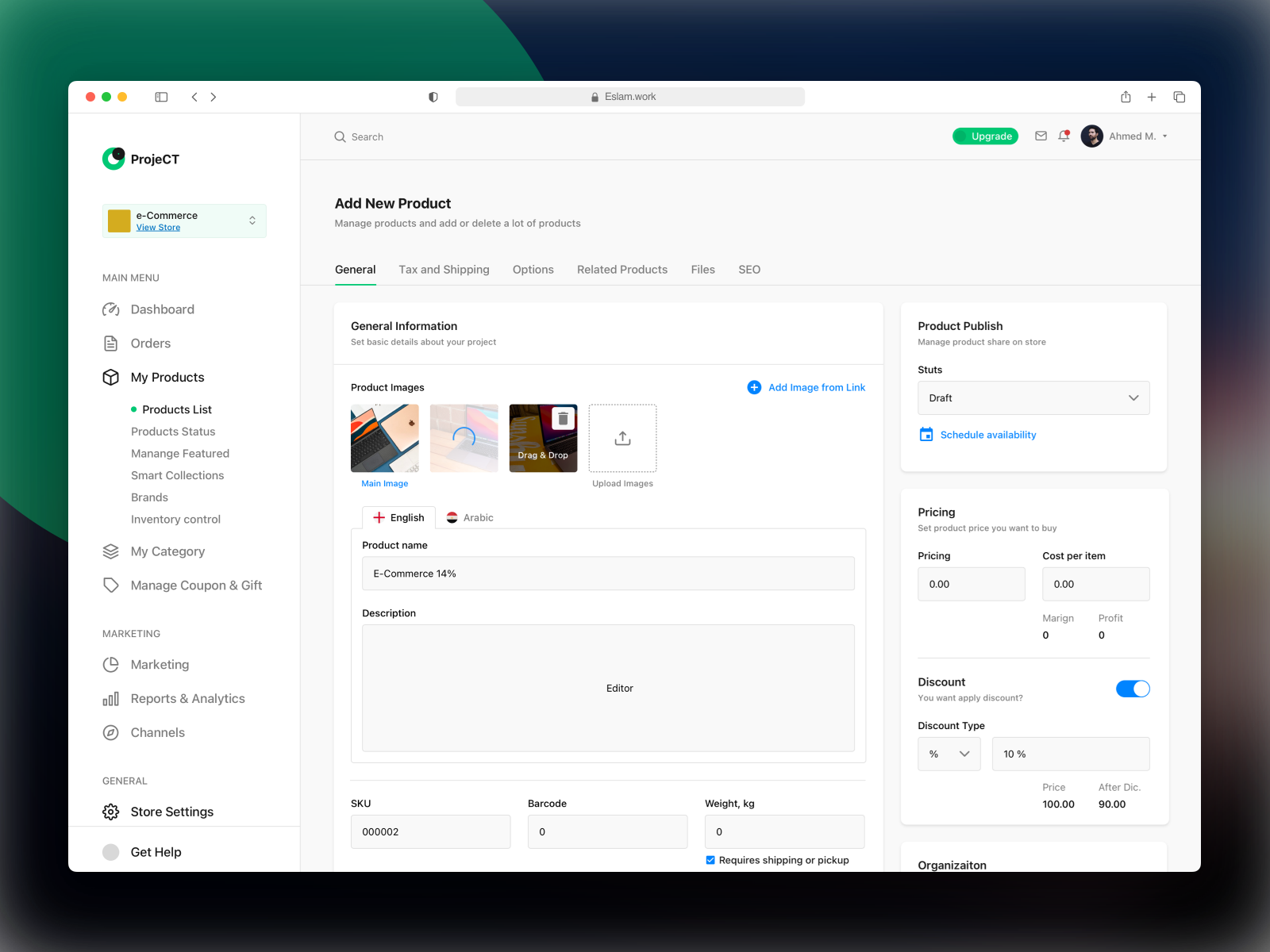Open Brands submenu item
Image resolution: width=1270 pixels, height=952 pixels.
pos(149,497)
